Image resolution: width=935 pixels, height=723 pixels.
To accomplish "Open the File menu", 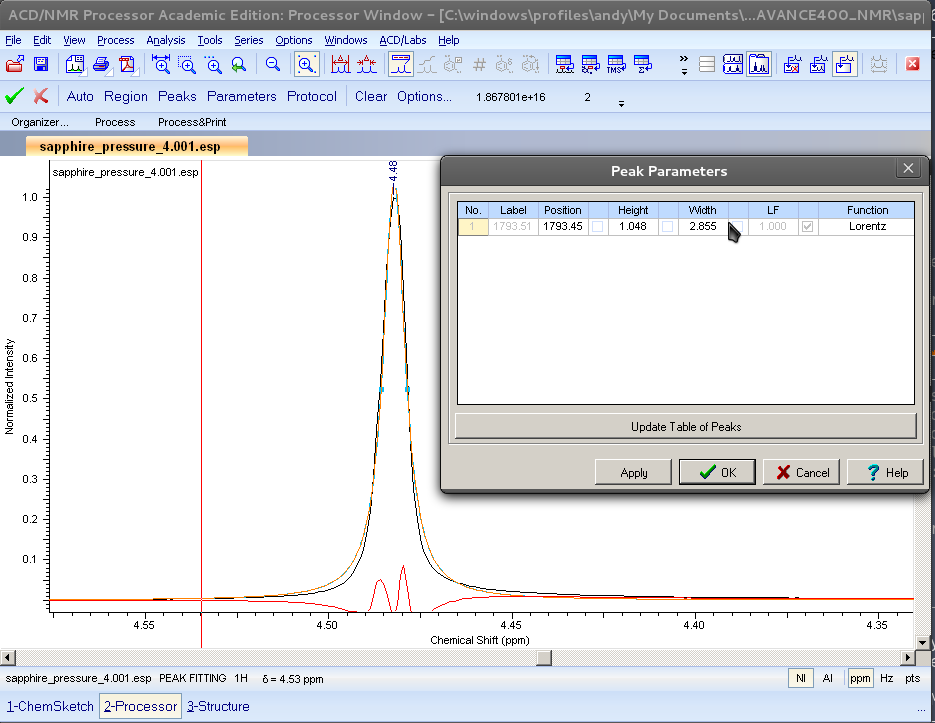I will pyautogui.click(x=13, y=40).
